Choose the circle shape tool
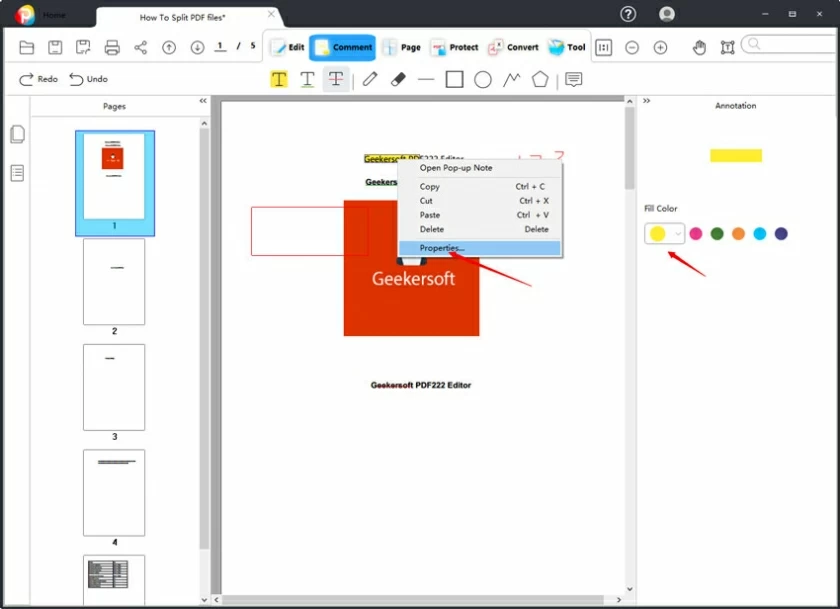 tap(483, 79)
